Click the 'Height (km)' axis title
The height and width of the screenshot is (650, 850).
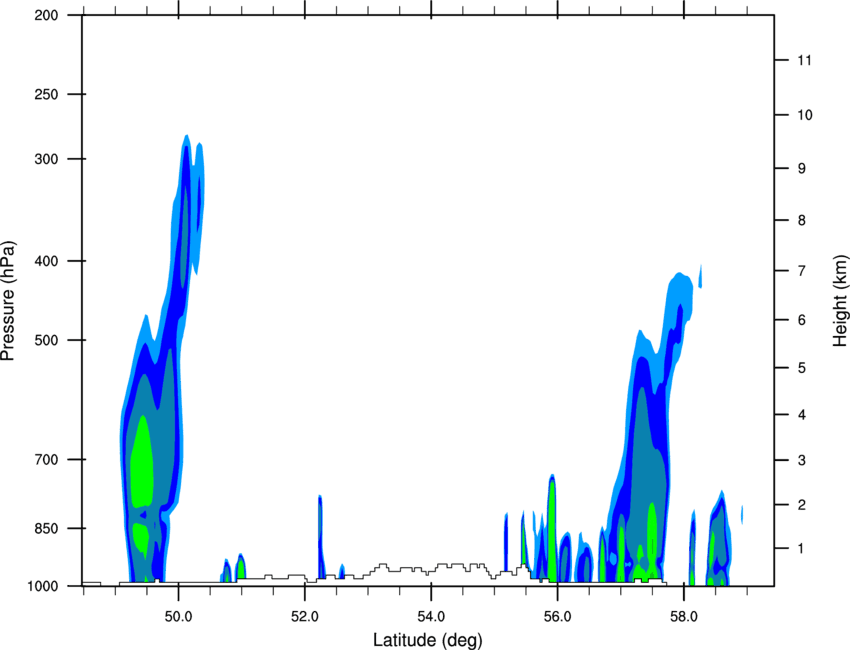(840, 300)
